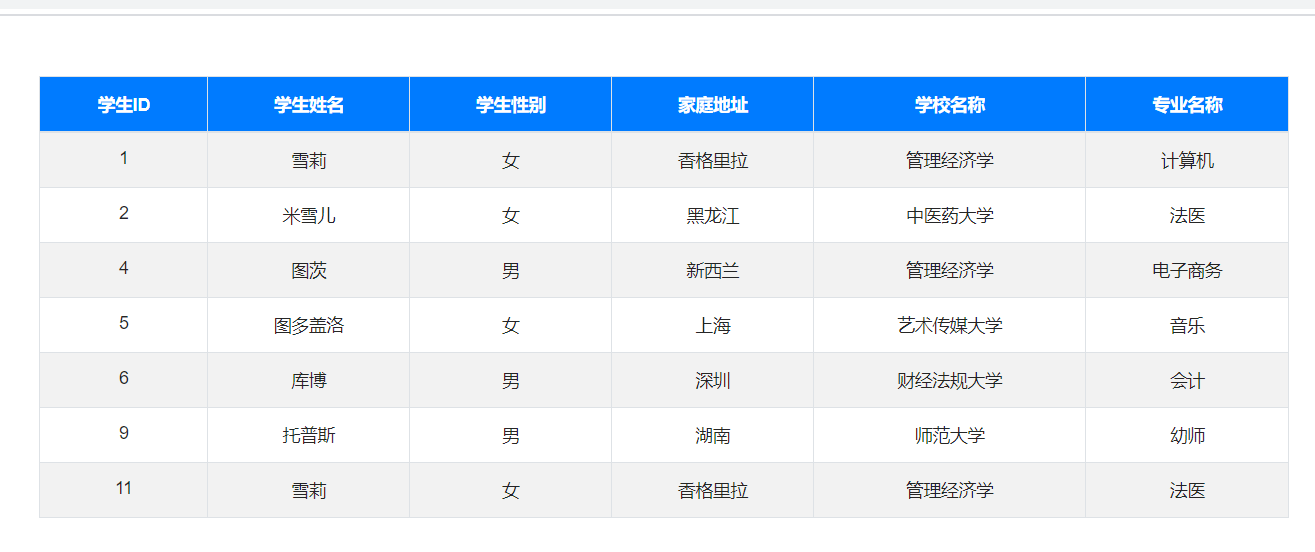This screenshot has width=1315, height=552.
Task: Click the 学生姓名 column header
Action: click(309, 104)
